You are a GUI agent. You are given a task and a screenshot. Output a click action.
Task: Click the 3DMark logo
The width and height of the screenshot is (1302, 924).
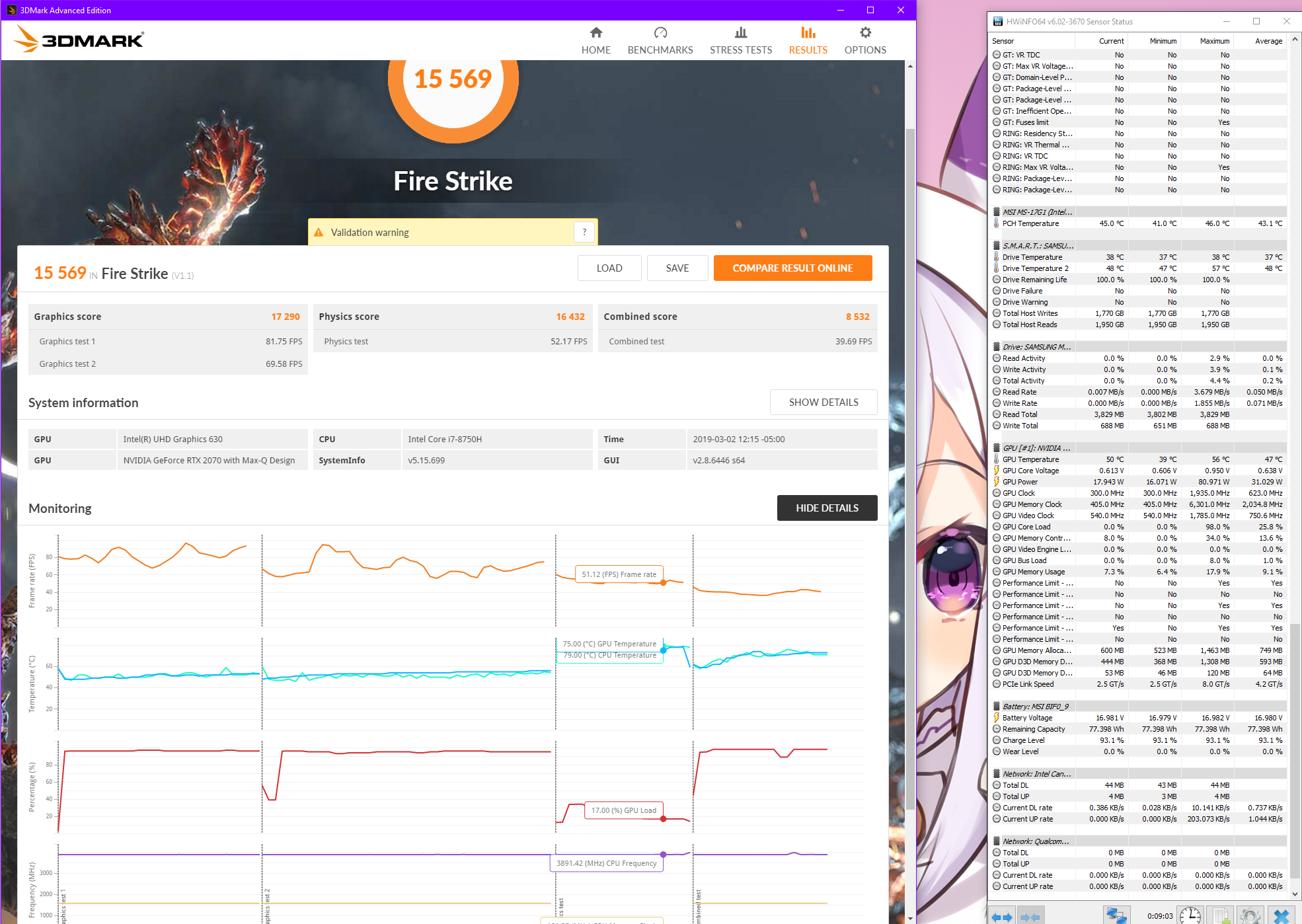pos(79,40)
